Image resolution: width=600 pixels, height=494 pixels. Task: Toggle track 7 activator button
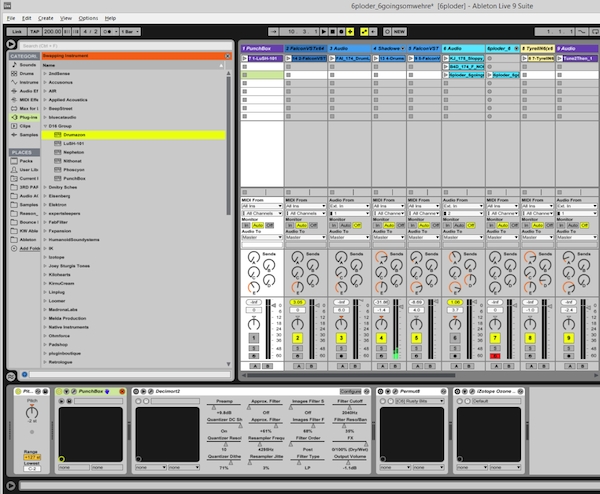point(495,338)
